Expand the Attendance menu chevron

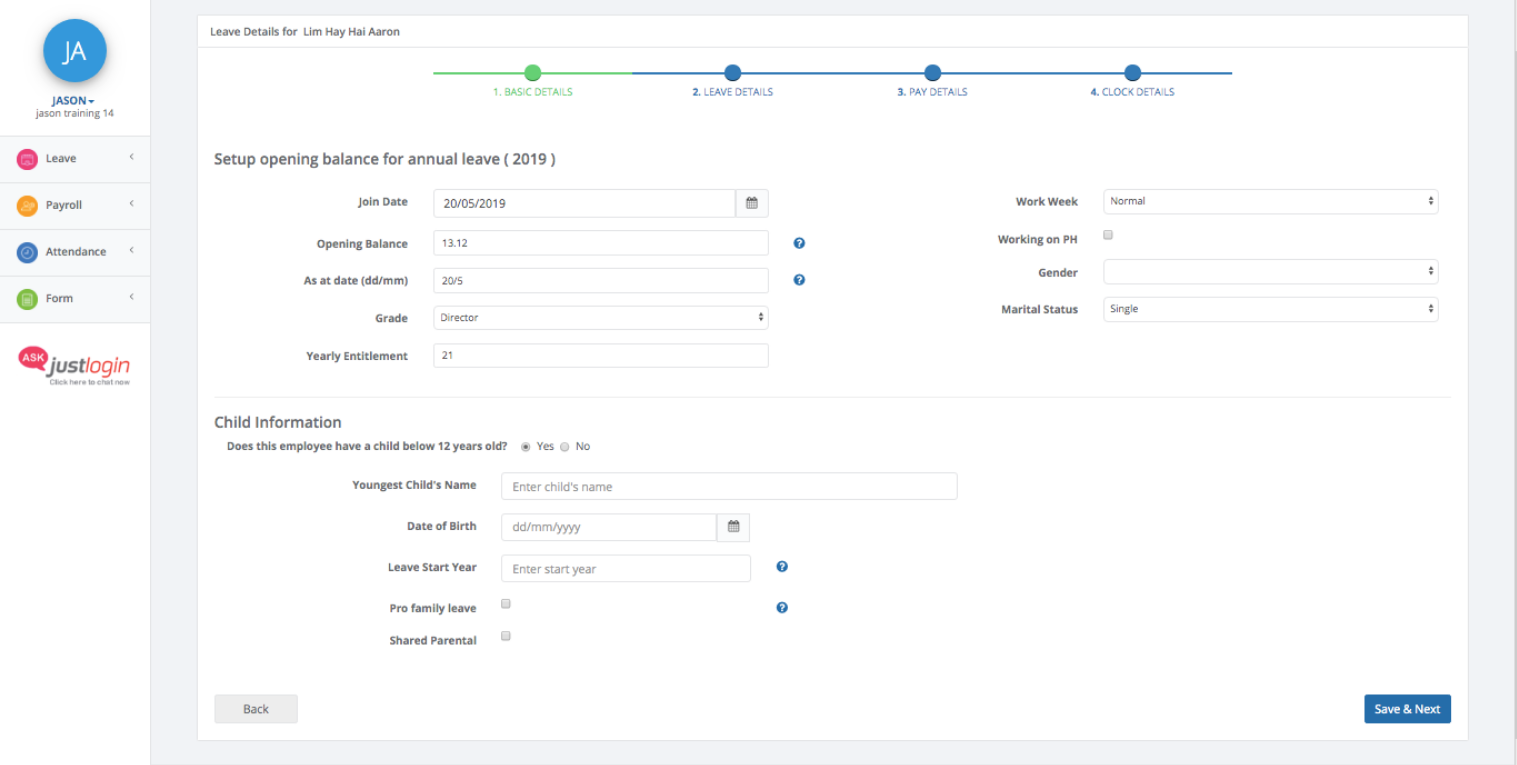131,250
